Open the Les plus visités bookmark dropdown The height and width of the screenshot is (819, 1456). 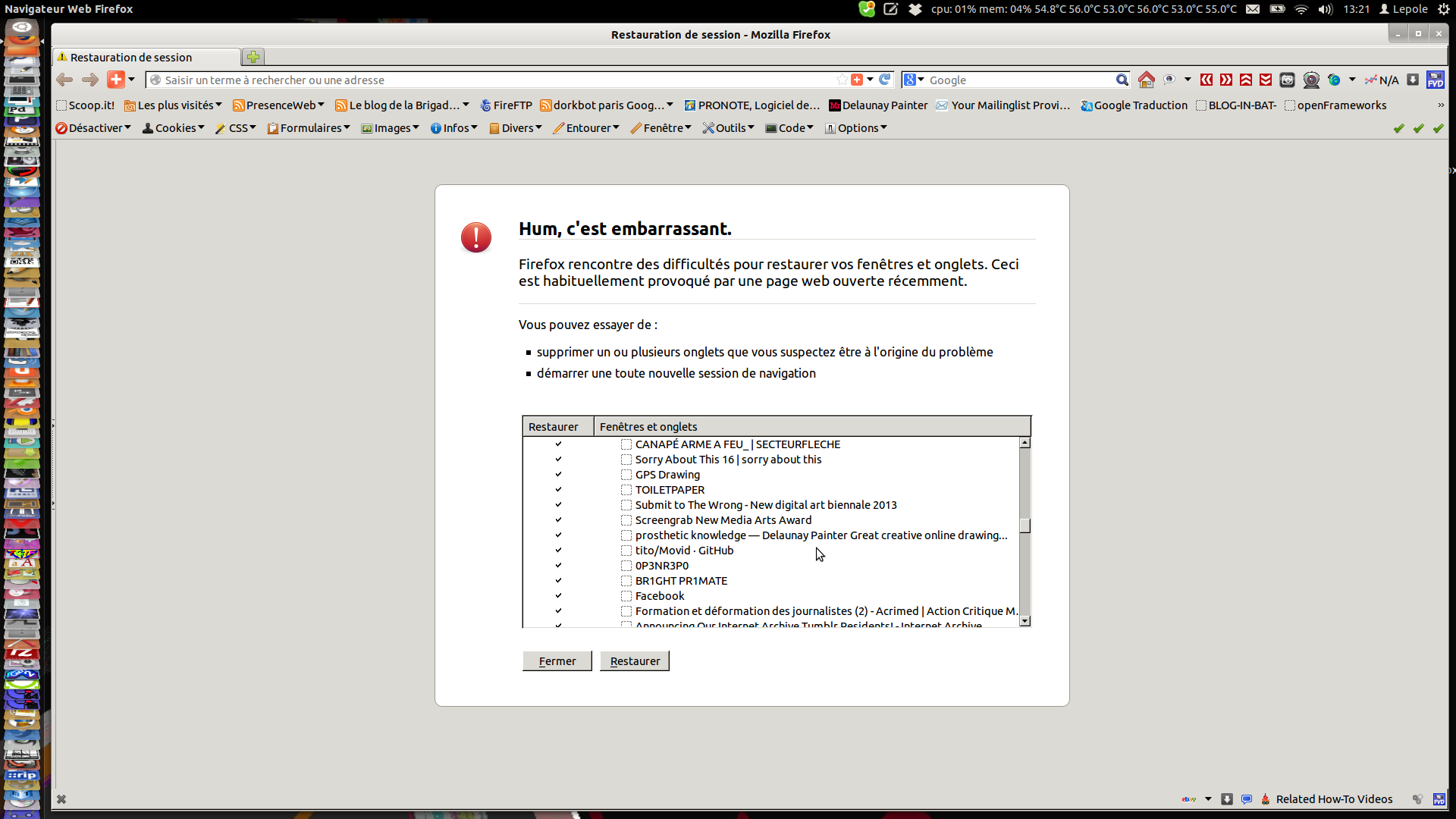click(x=174, y=105)
